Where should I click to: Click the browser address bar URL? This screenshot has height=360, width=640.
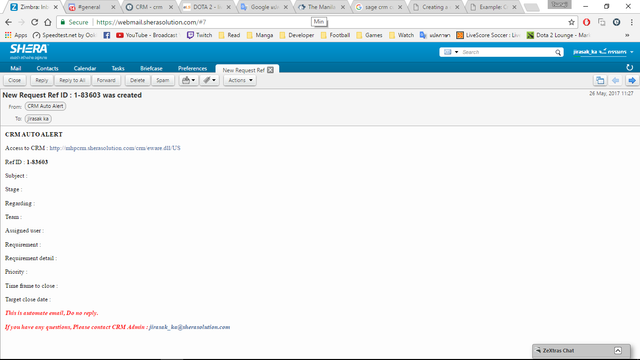point(151,22)
